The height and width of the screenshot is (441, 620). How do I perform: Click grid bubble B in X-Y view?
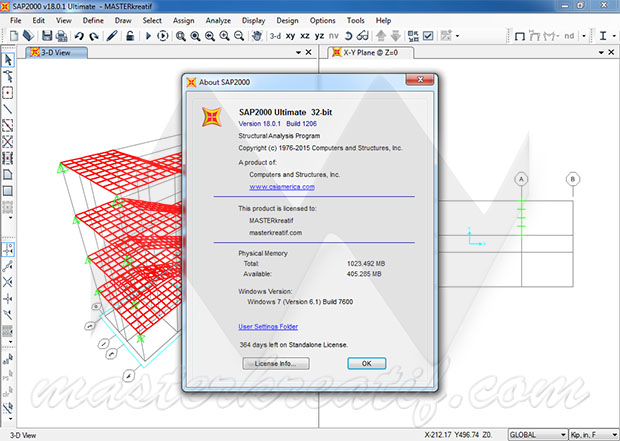[573, 180]
